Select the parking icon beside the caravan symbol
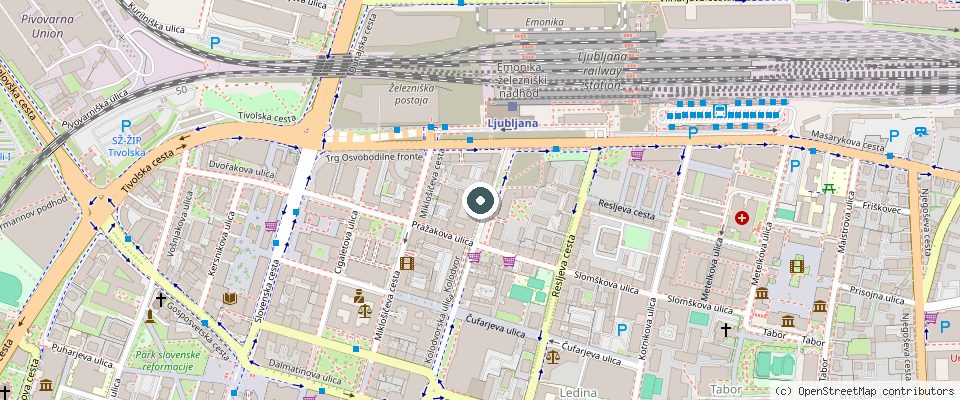 click(x=894, y=136)
